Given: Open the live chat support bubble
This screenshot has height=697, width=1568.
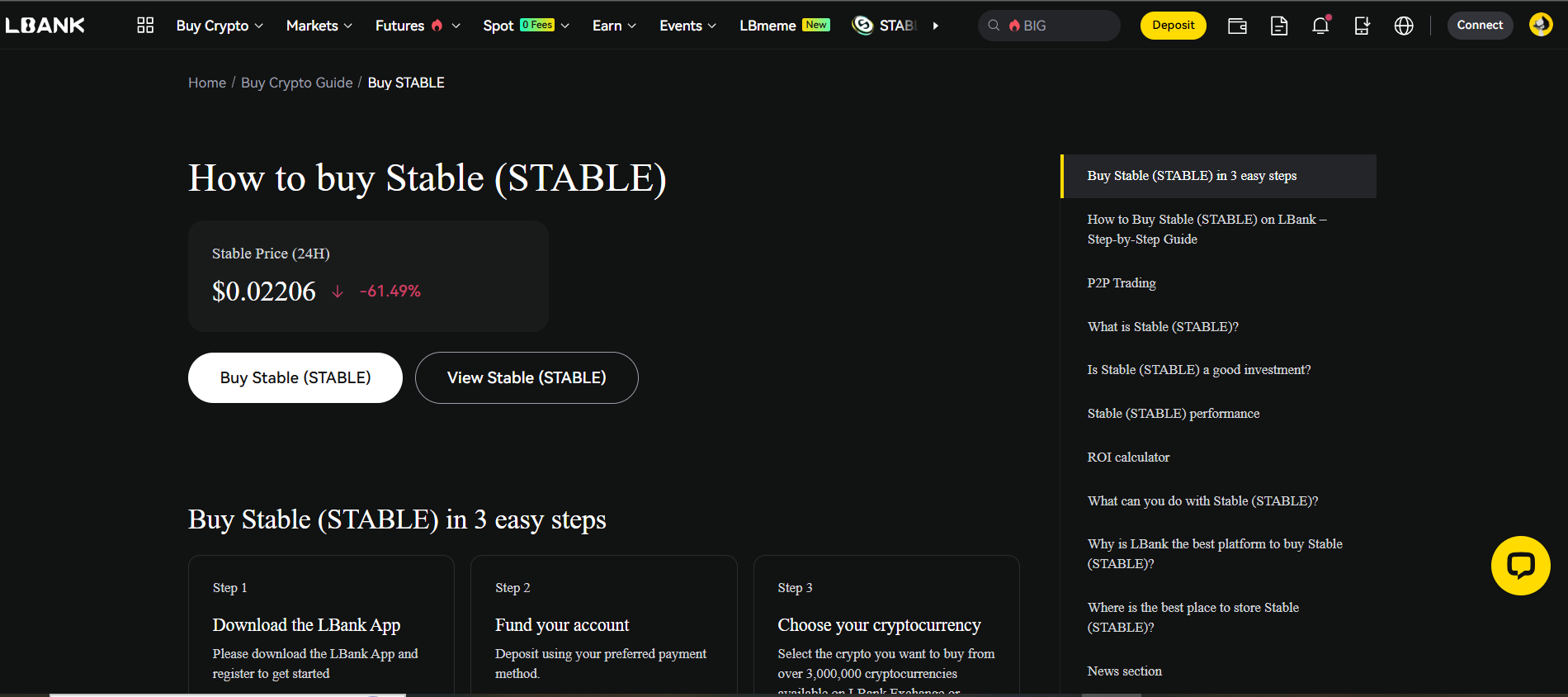Looking at the screenshot, I should 1520,566.
